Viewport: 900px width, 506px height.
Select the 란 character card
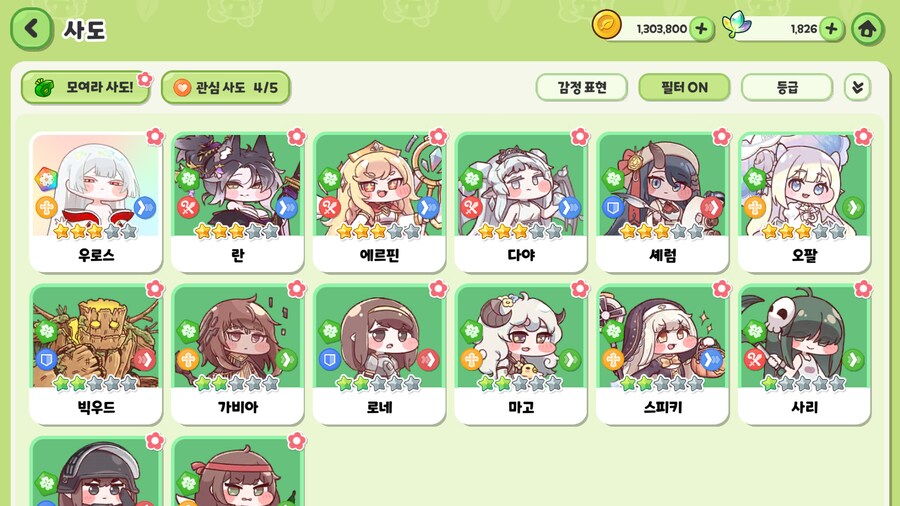tap(238, 202)
